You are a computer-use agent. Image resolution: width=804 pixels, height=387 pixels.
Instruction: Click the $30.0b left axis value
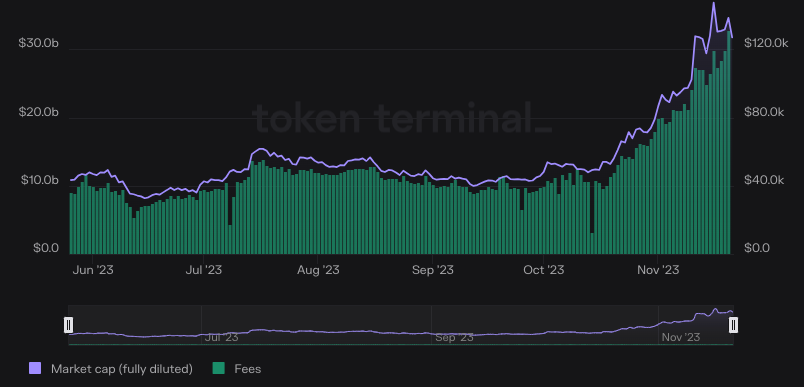pos(38,44)
